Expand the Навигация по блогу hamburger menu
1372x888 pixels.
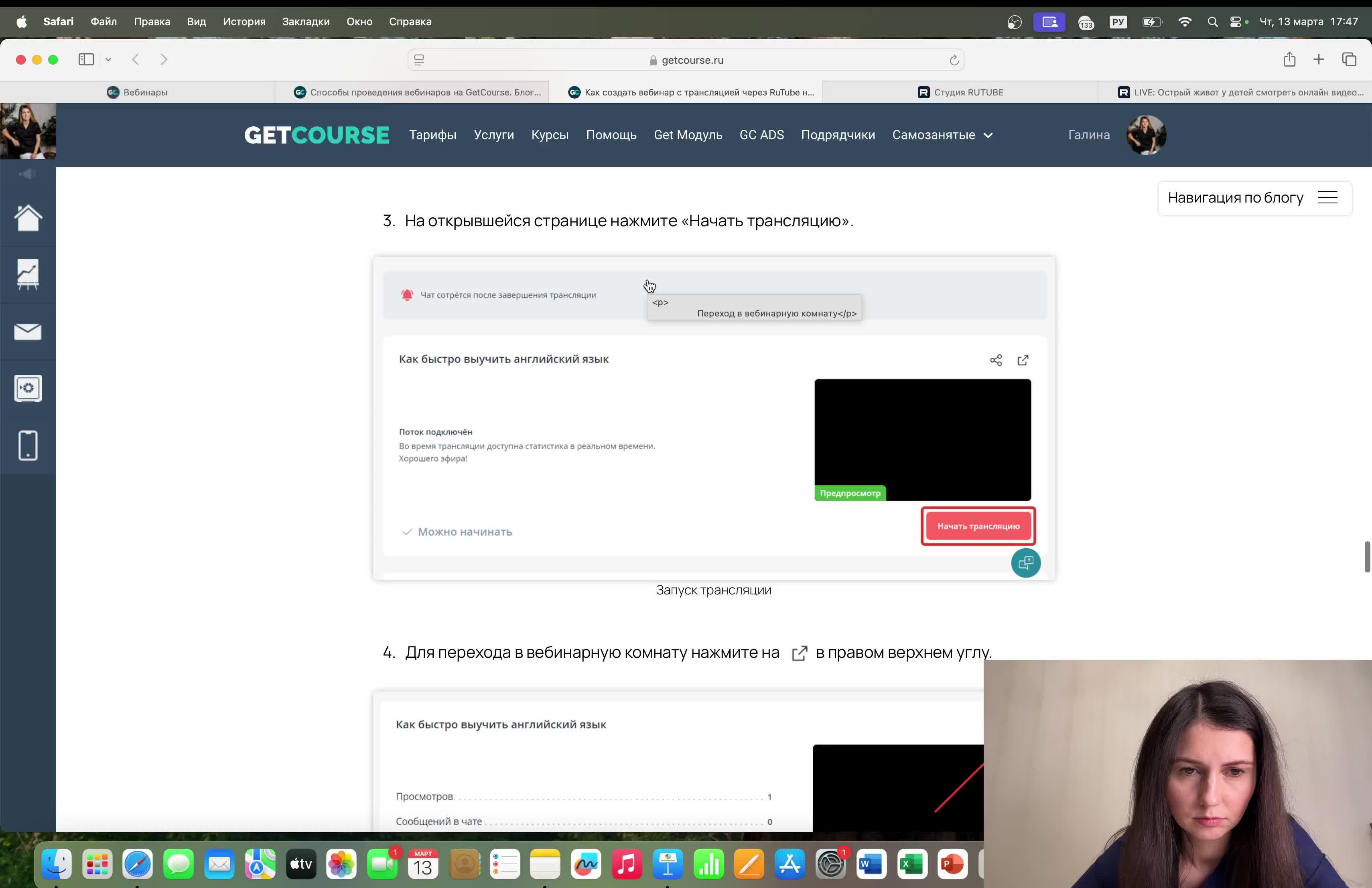point(1327,198)
